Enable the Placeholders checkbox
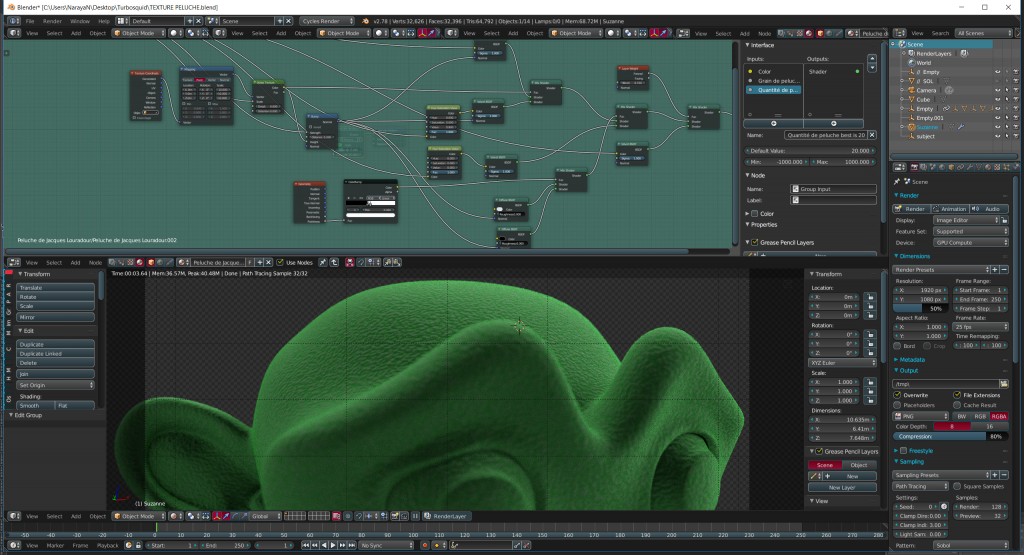The height and width of the screenshot is (555, 1024). click(x=897, y=405)
